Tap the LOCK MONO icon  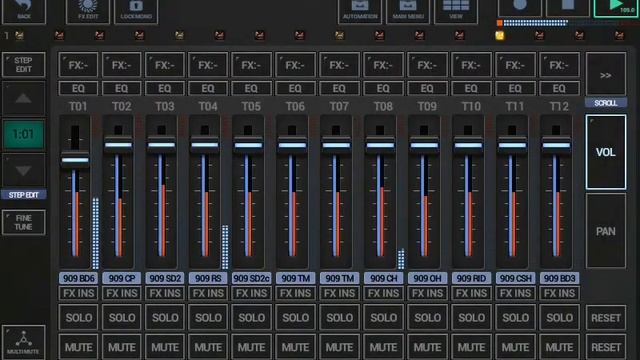136,11
